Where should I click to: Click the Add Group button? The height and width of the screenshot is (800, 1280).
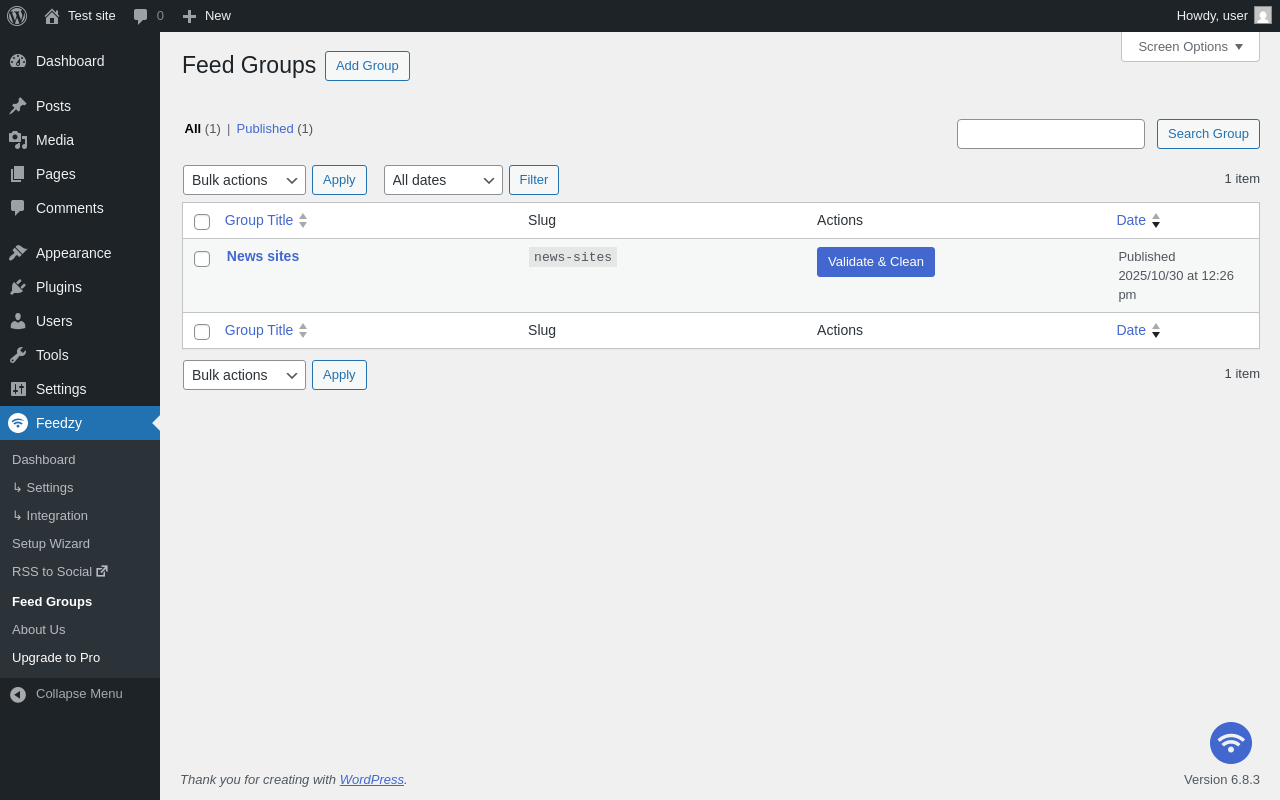367,66
